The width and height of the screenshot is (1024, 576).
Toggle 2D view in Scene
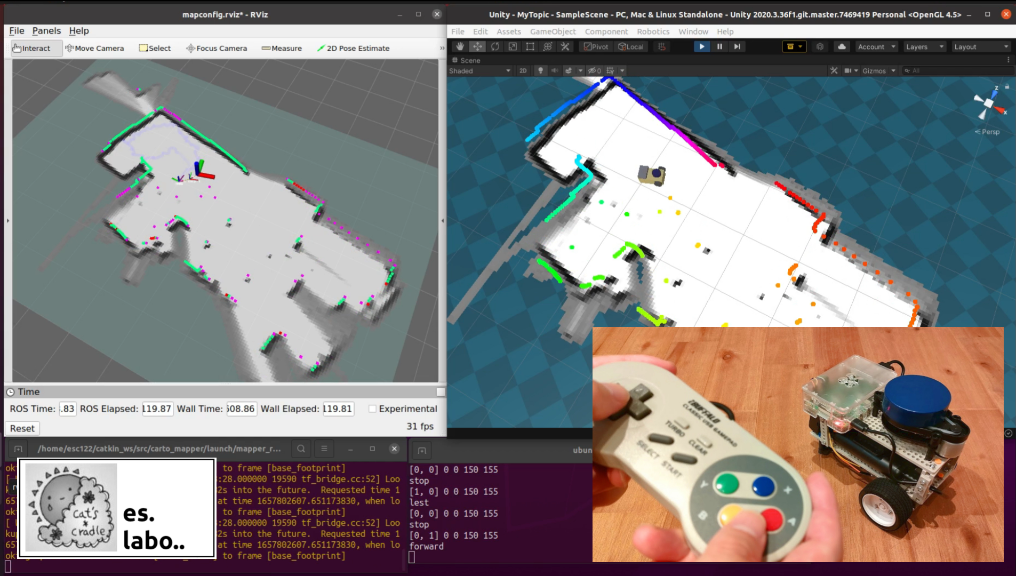click(522, 71)
